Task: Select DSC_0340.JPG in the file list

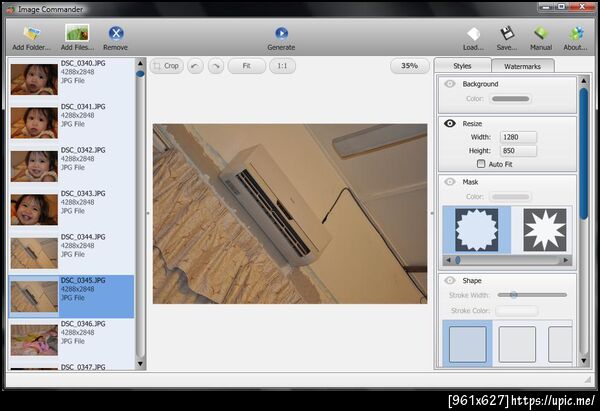Action: [x=72, y=78]
